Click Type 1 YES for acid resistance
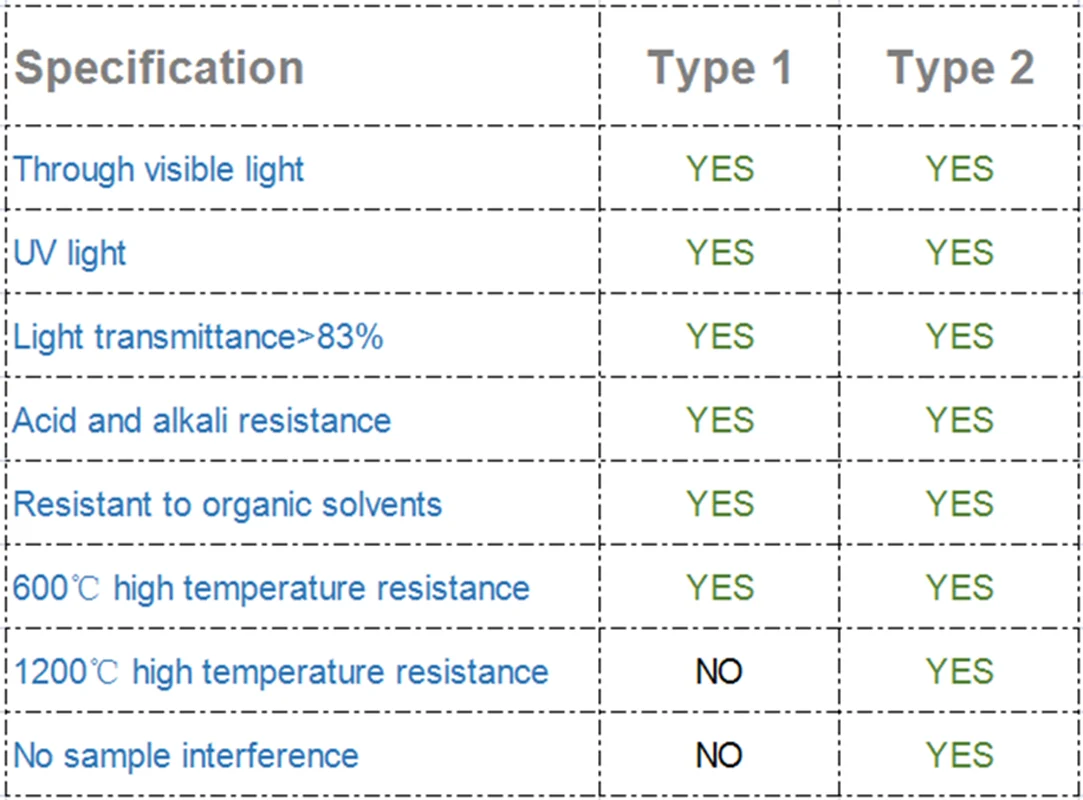 coord(720,420)
